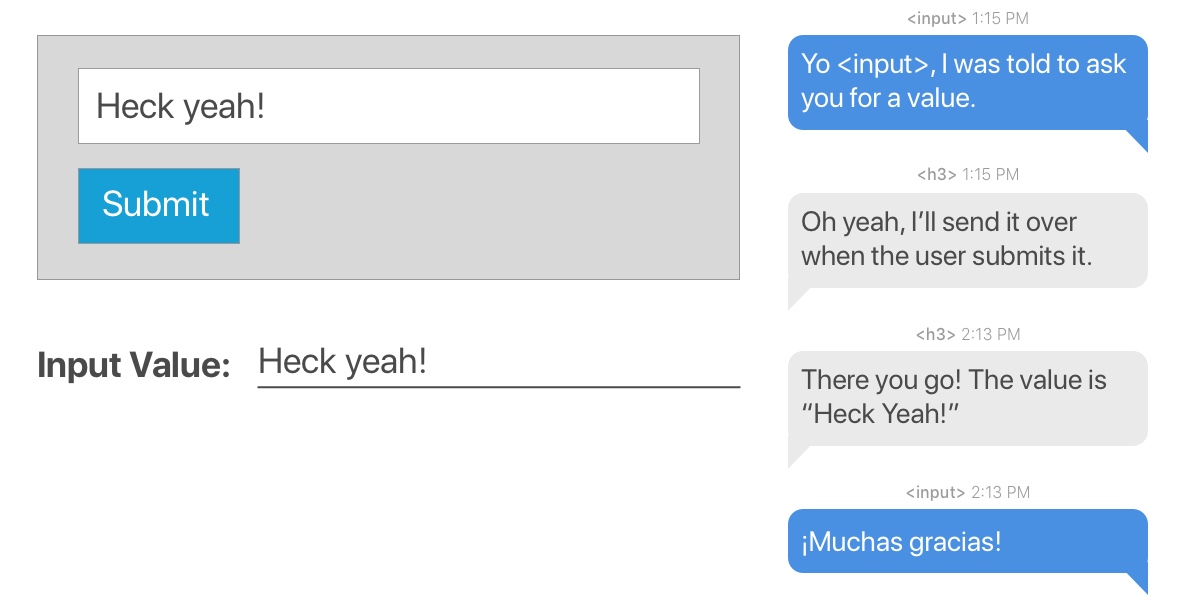1200x600 pixels.
Task: Click the gray tail below the "Heck Yeah!" reply
Action: point(797,456)
